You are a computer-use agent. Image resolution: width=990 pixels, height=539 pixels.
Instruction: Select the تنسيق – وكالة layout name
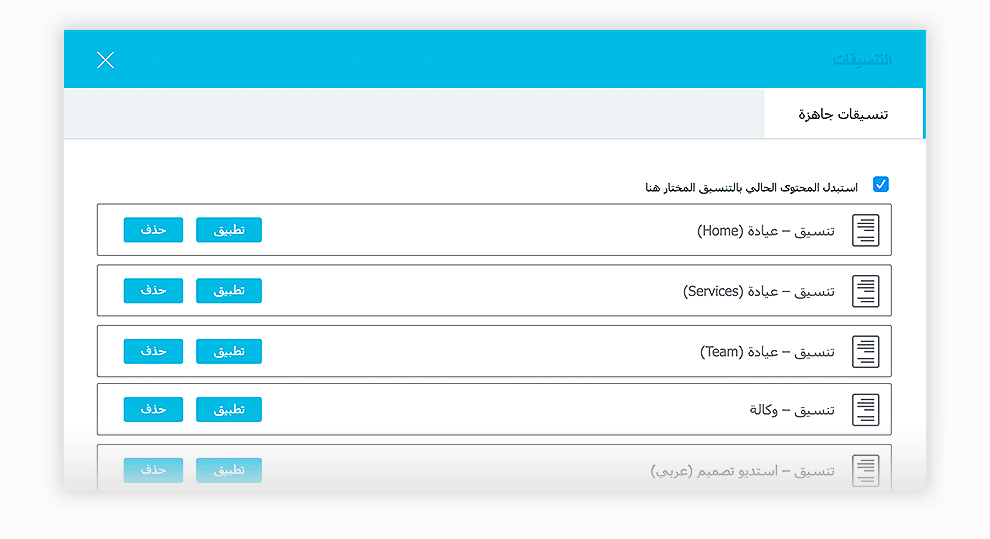792,410
